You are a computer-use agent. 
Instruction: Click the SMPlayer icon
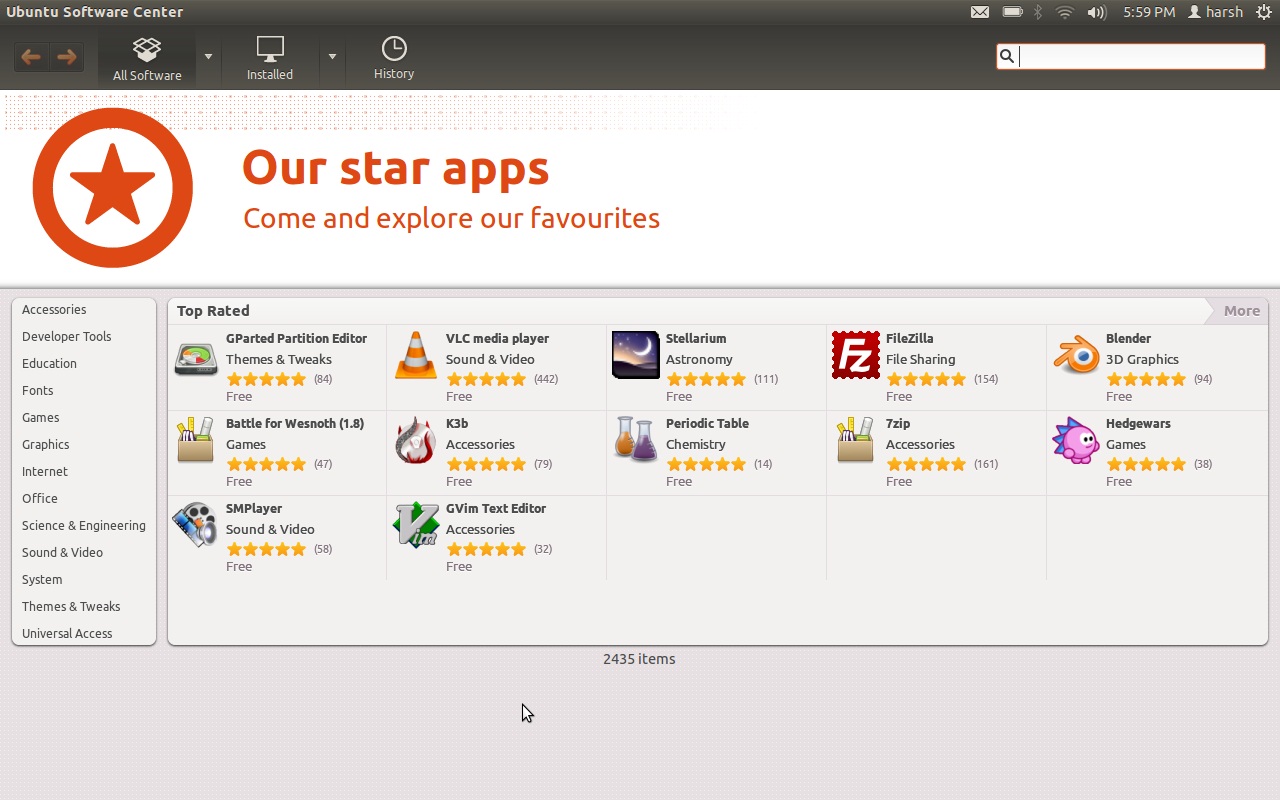click(x=194, y=526)
